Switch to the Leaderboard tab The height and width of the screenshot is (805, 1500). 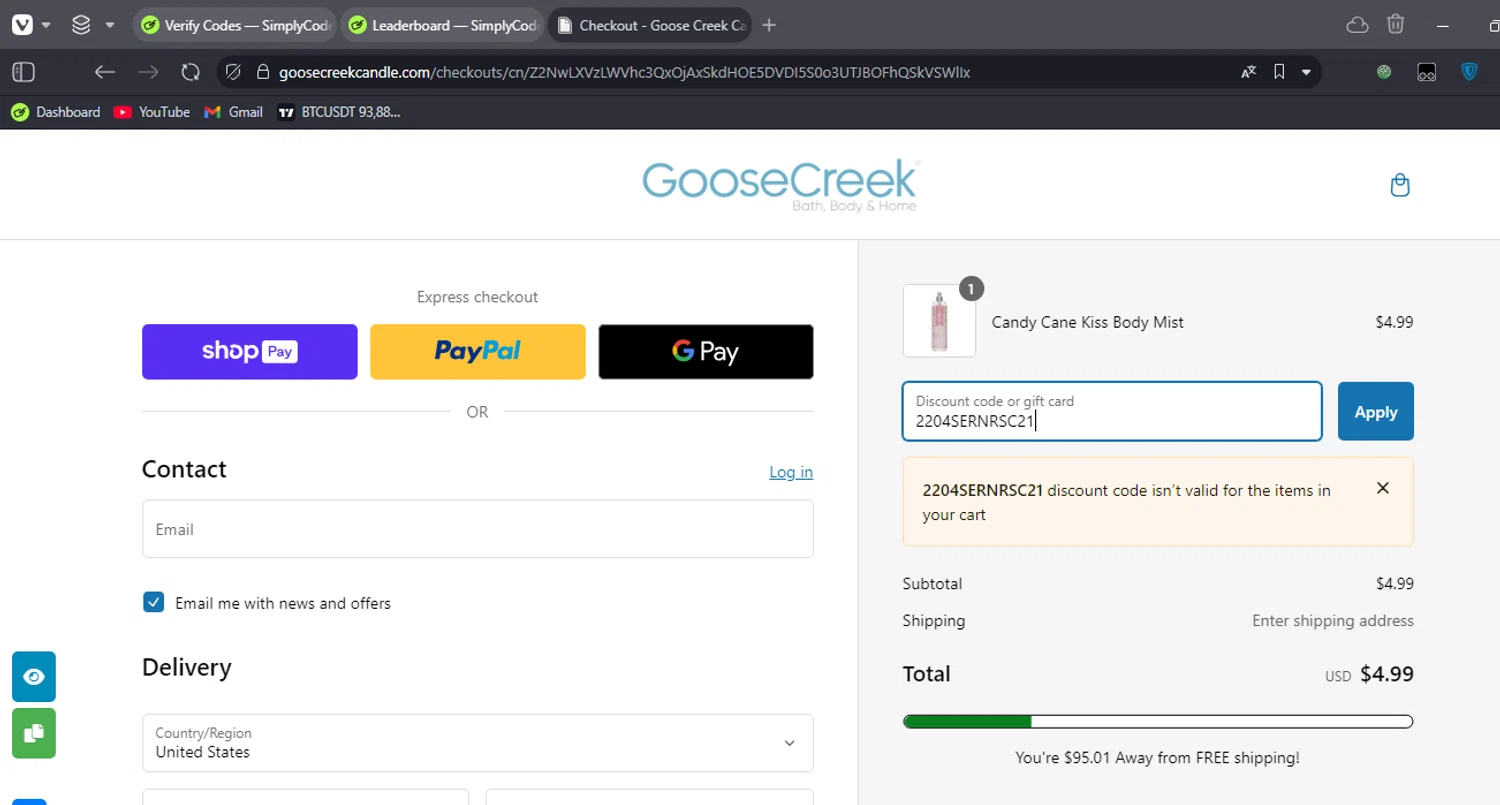443,25
